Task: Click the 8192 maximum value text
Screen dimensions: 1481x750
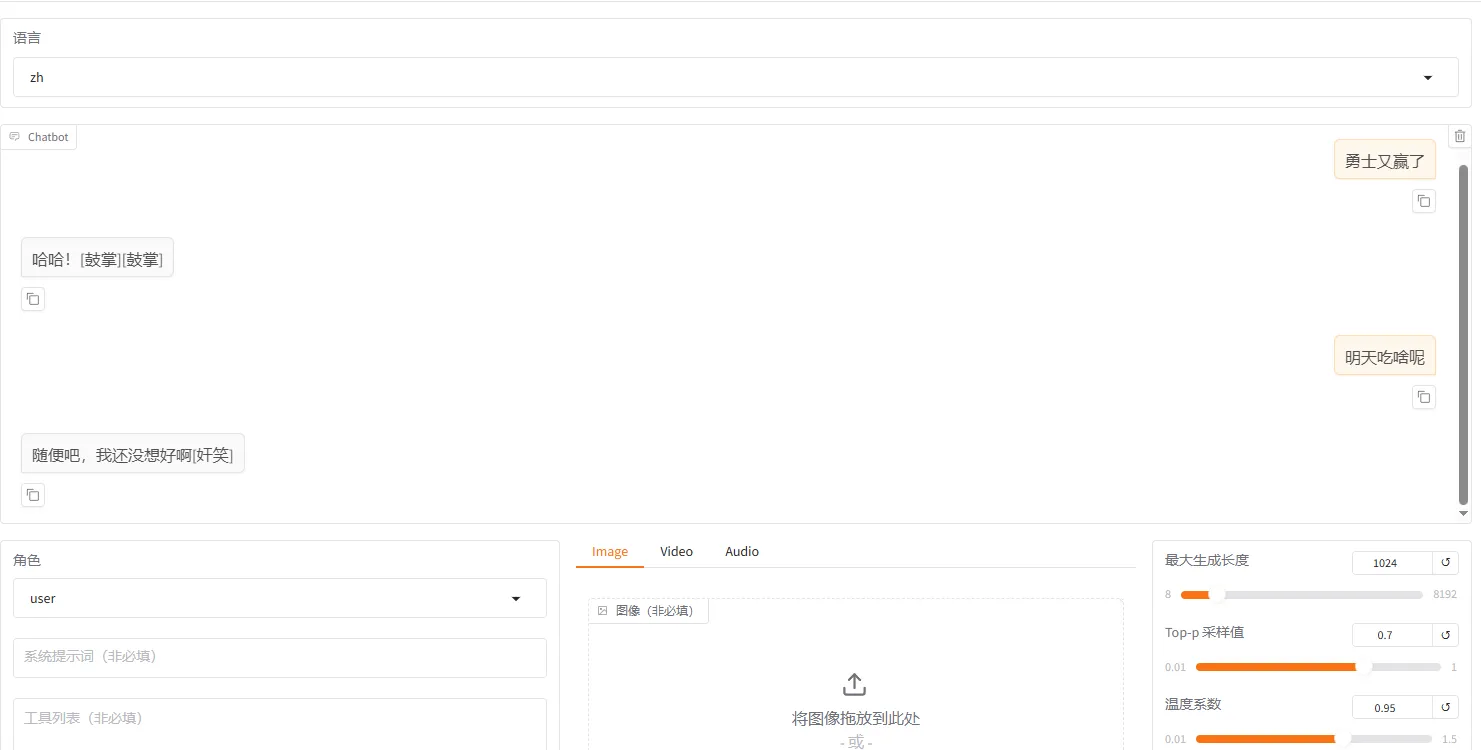Action: point(1445,595)
